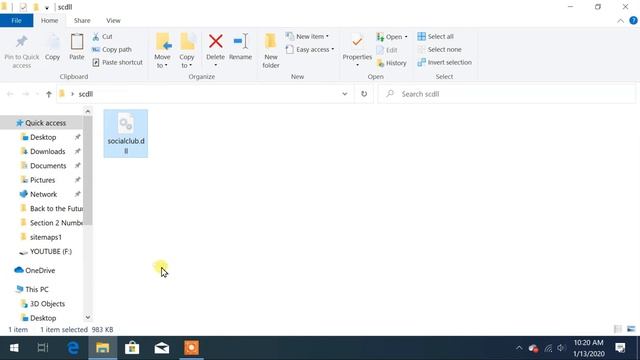Image resolution: width=640 pixels, height=360 pixels.
Task: Open the orange recorder taskbar app
Action: [x=191, y=348]
